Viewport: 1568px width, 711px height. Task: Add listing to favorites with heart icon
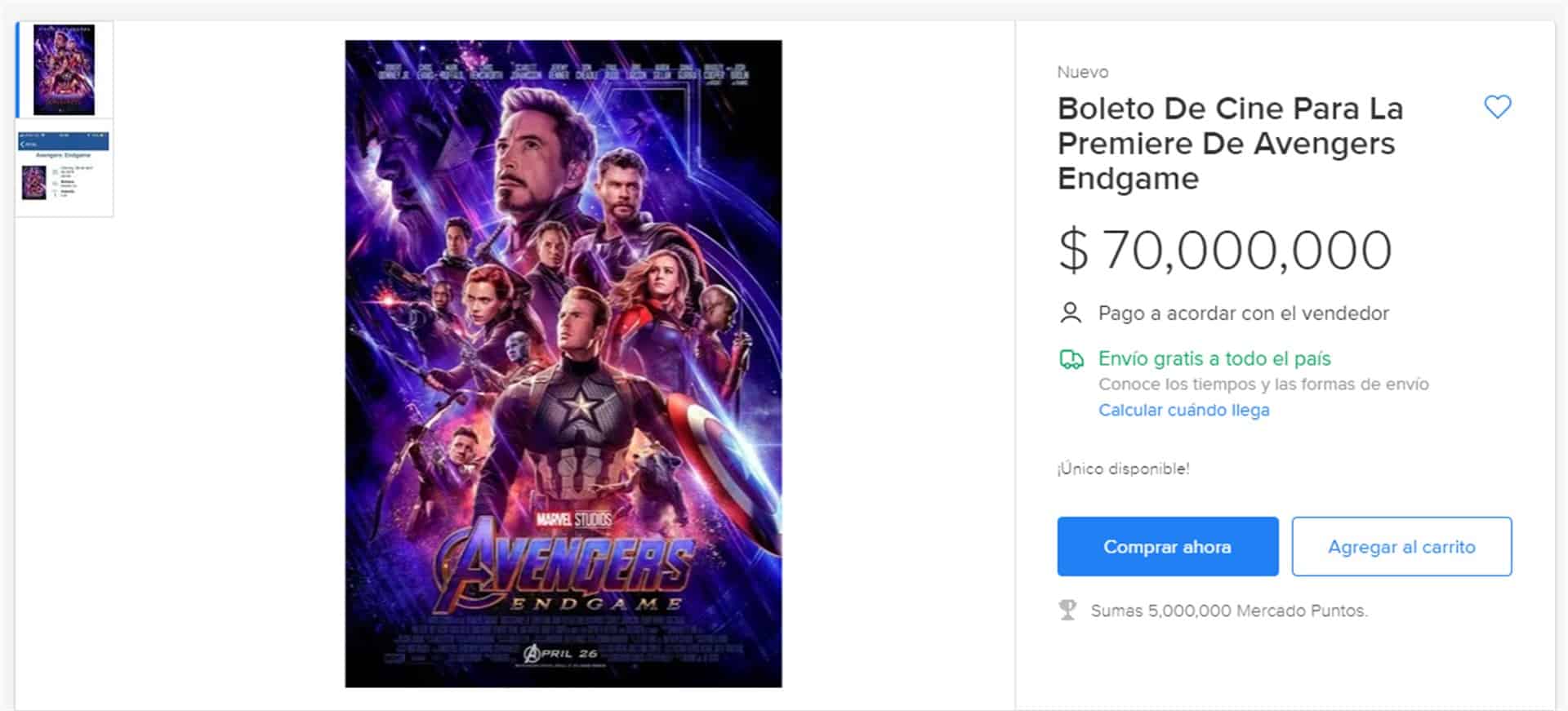tap(1497, 107)
